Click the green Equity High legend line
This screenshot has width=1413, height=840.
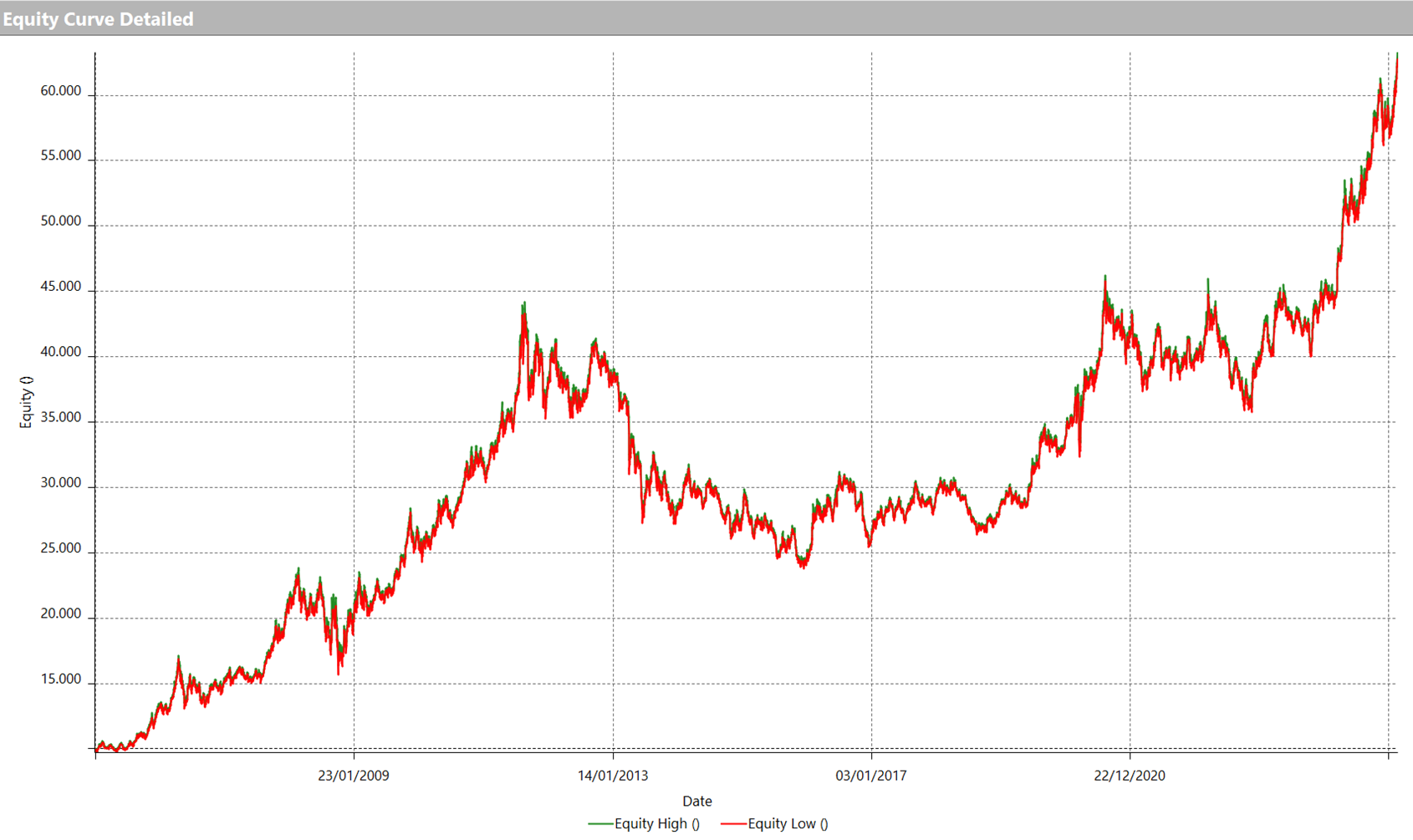[600, 823]
